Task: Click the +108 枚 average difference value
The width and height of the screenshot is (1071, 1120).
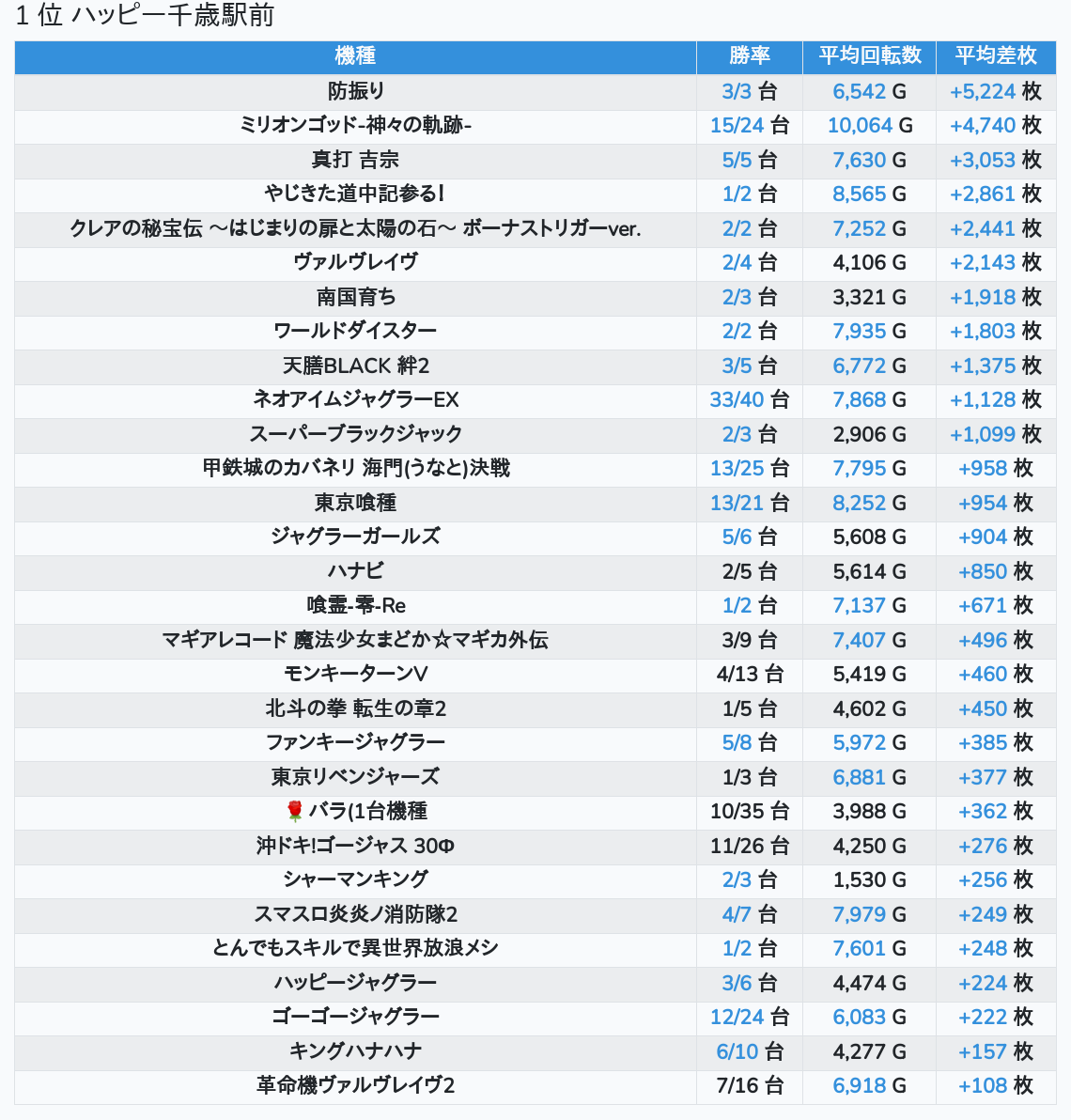Action: click(996, 1085)
